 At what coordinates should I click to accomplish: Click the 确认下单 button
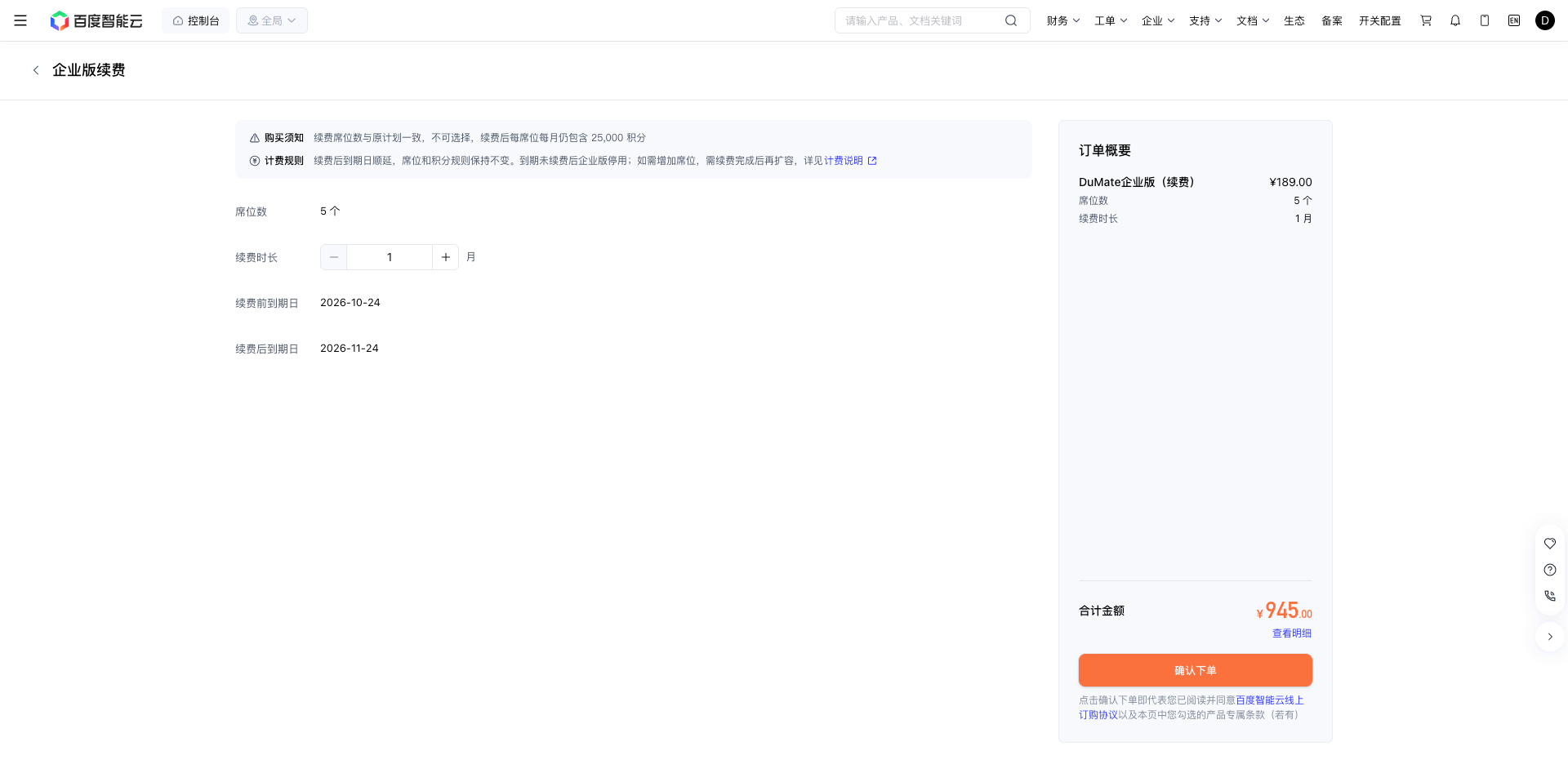1196,670
